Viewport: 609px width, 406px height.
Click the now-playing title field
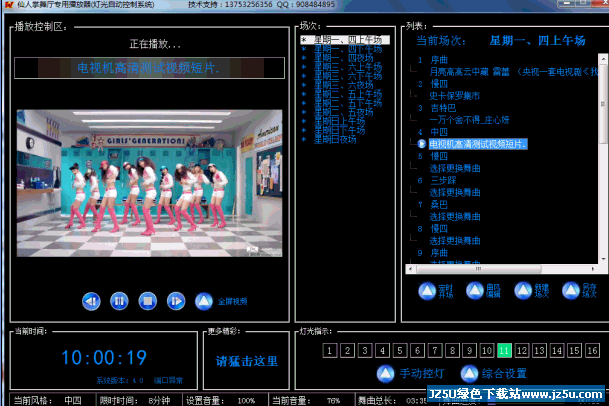point(150,68)
